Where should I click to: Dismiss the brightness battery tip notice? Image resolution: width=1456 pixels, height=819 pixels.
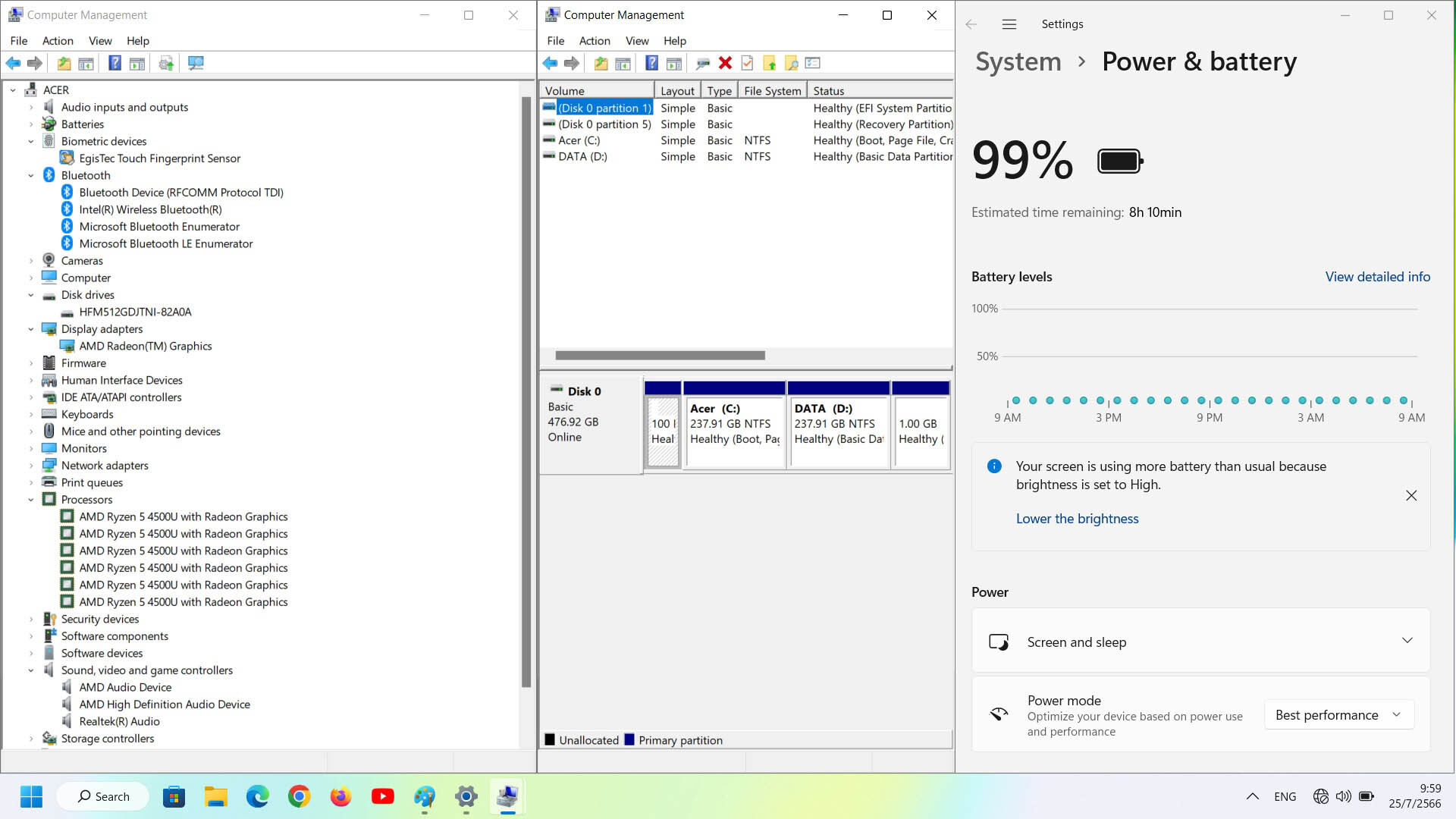click(x=1411, y=496)
